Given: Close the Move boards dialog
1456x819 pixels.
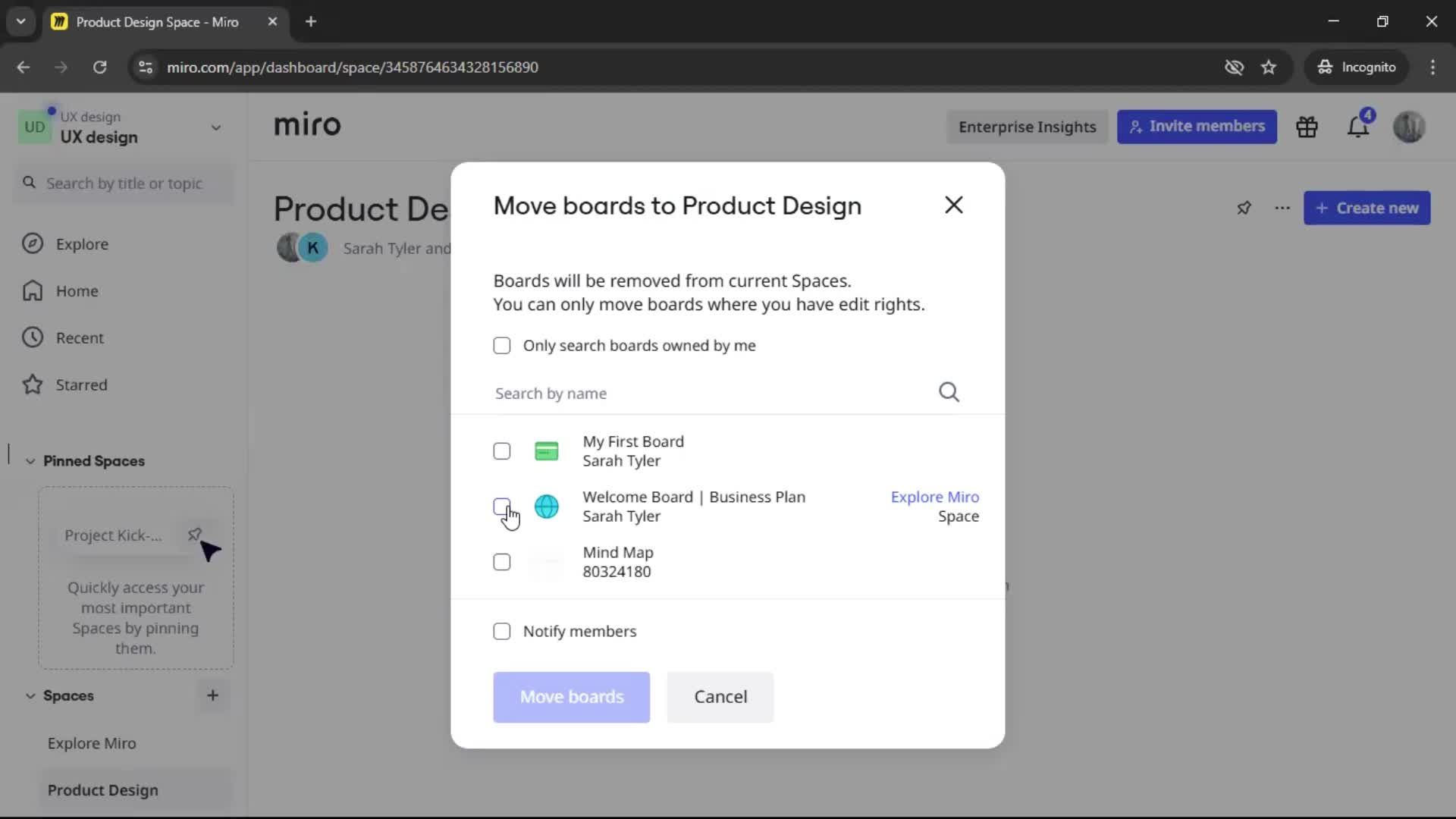Looking at the screenshot, I should pyautogui.click(x=953, y=205).
